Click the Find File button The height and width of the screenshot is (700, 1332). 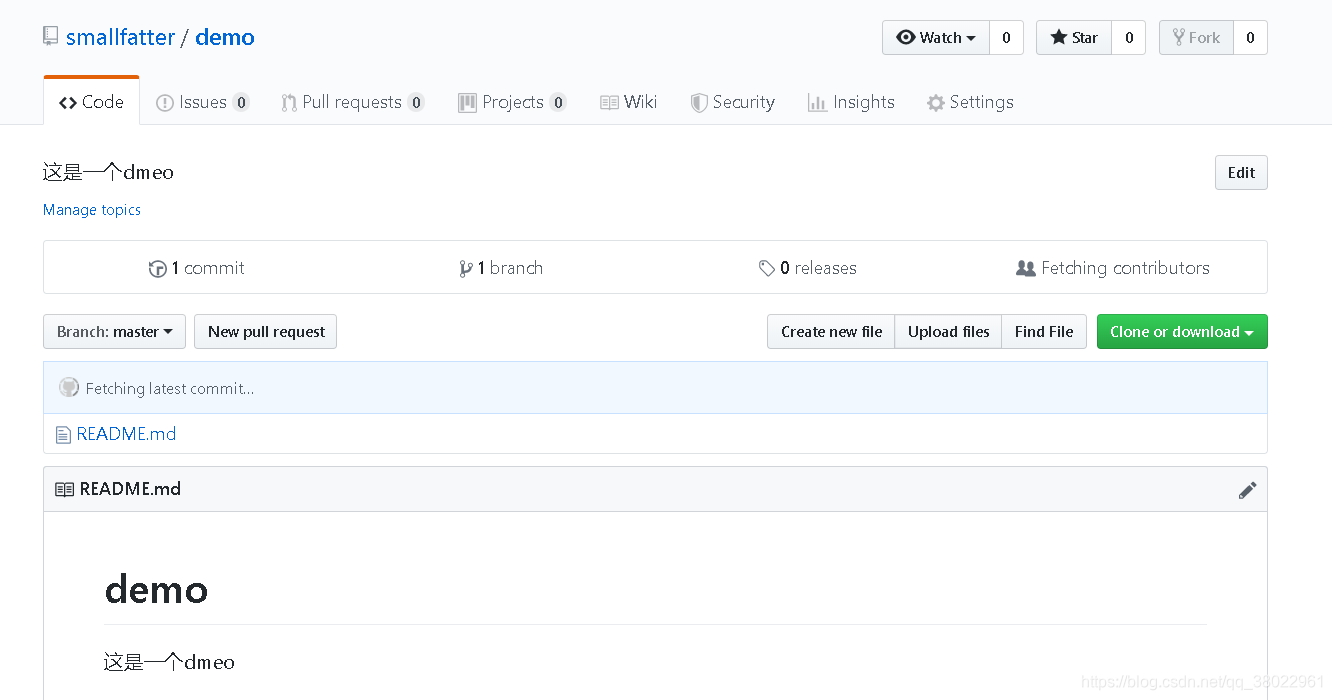1044,332
